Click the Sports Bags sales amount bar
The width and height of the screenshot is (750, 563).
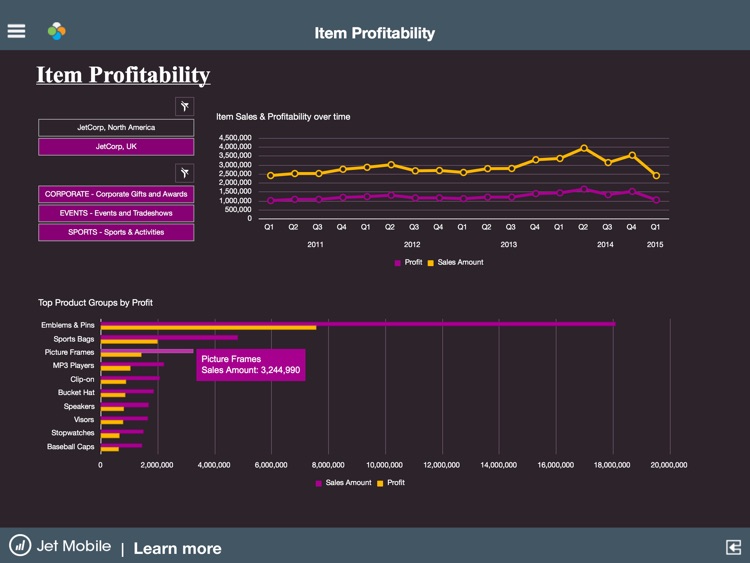168,337
